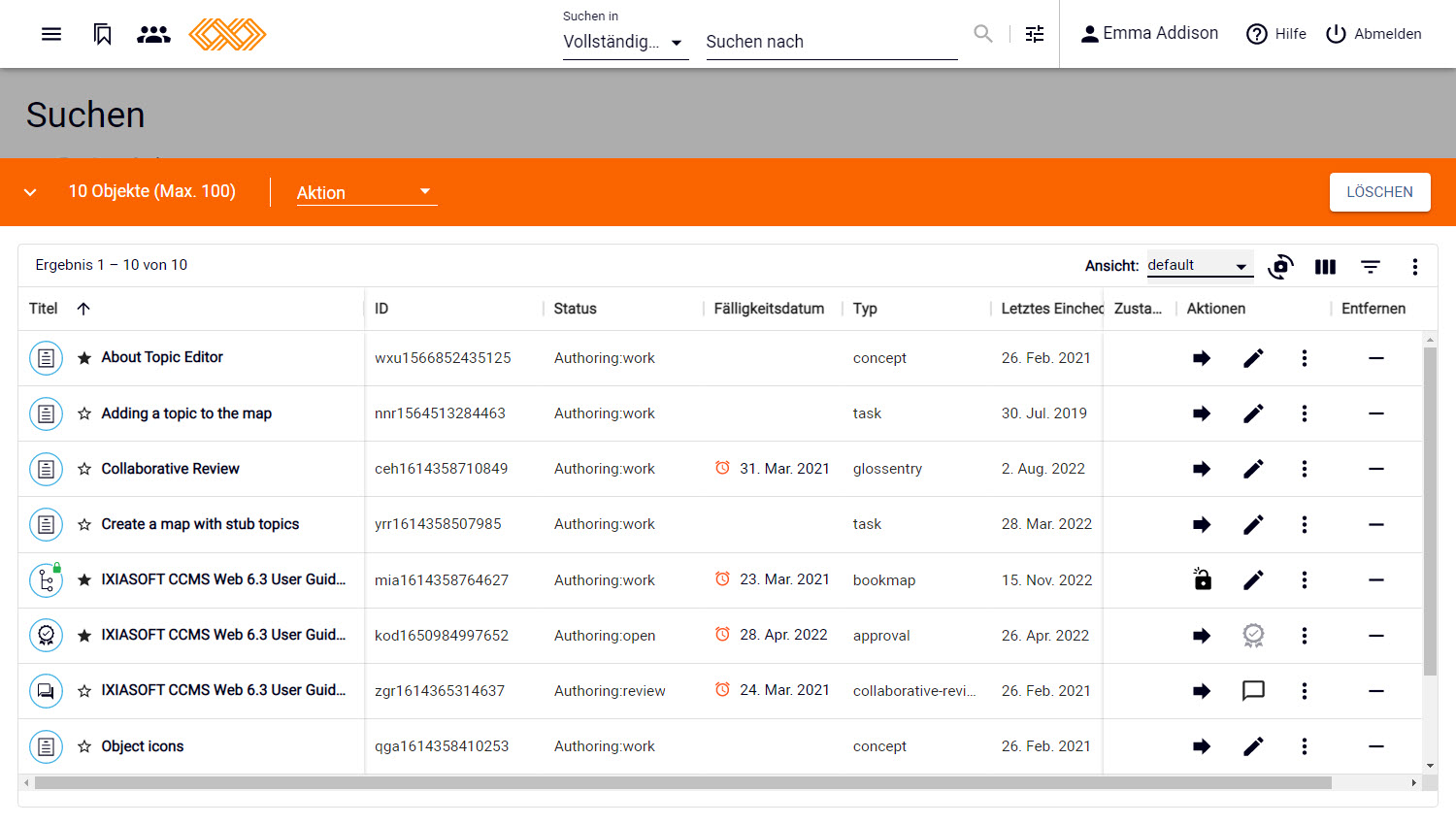Click the Hilfe help link
This screenshot has width=1456, height=825.
coord(1276,34)
